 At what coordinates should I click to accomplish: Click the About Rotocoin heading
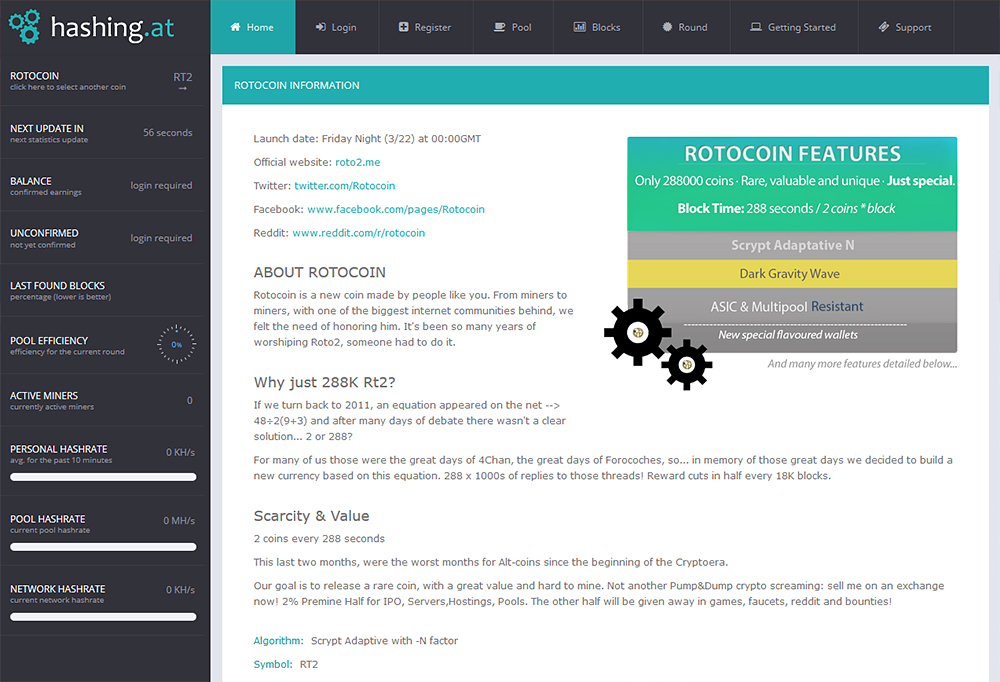point(320,272)
